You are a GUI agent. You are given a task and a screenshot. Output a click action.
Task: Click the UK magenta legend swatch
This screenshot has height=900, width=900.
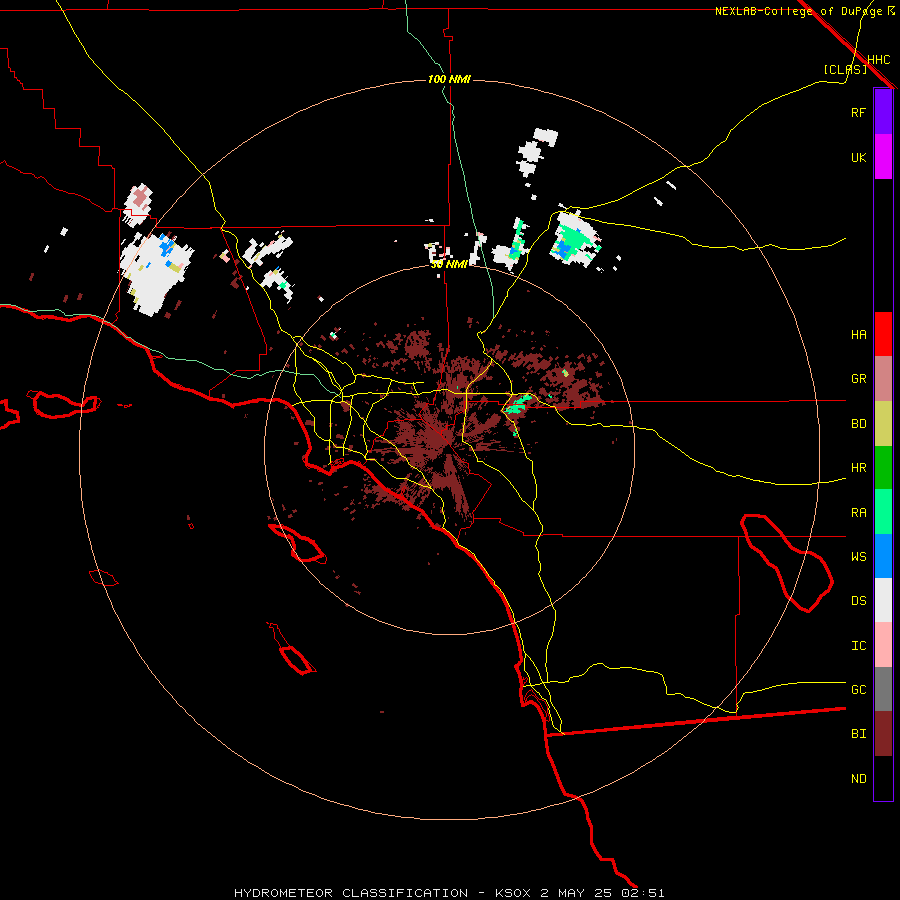883,157
